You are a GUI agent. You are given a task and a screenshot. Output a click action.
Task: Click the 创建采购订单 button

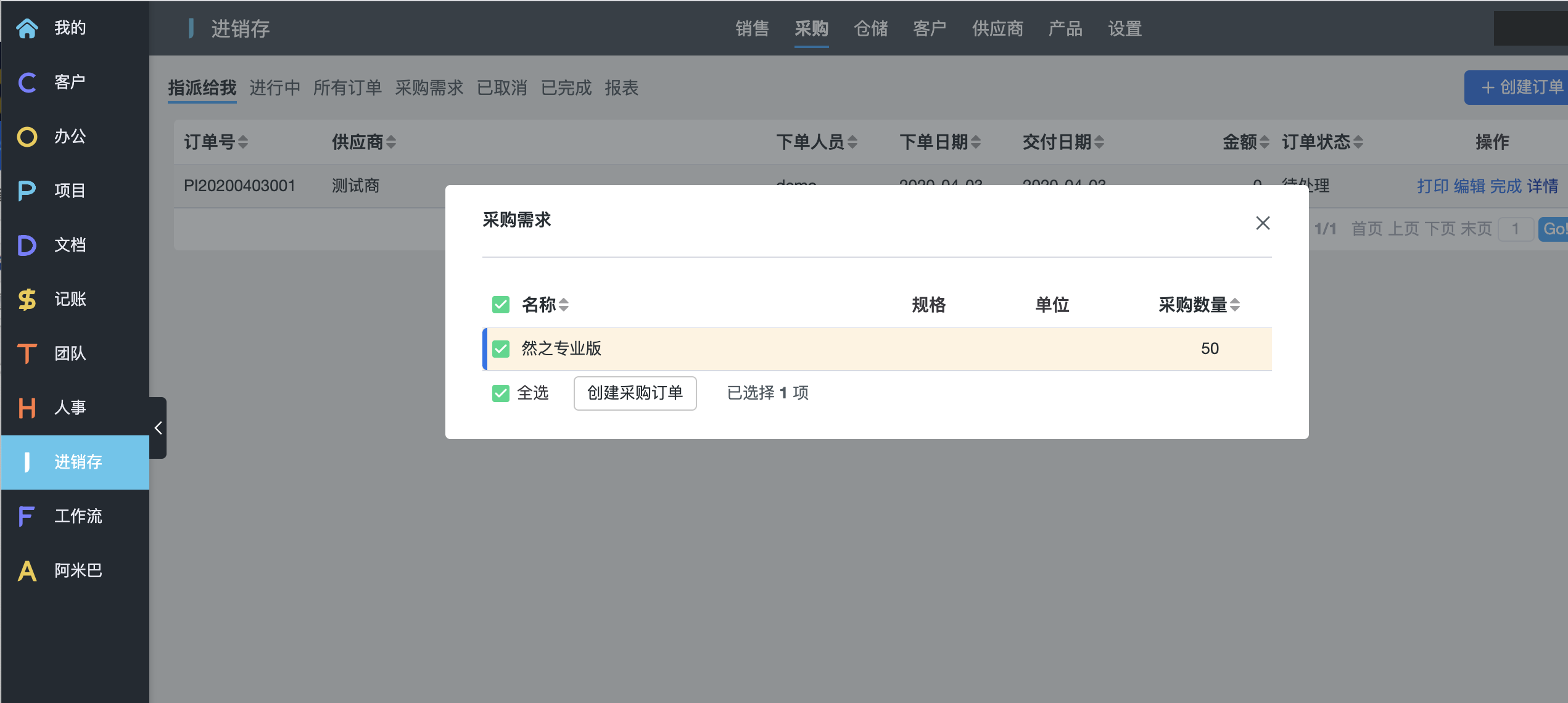pyautogui.click(x=635, y=393)
